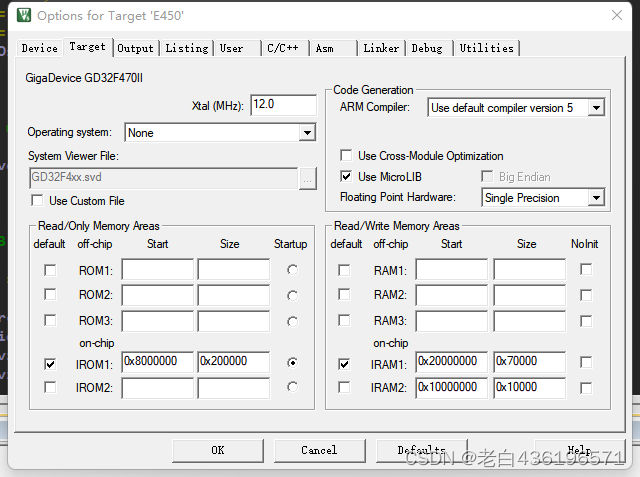Click the Xtal (MHz) input field
640x477 pixels.
283,105
